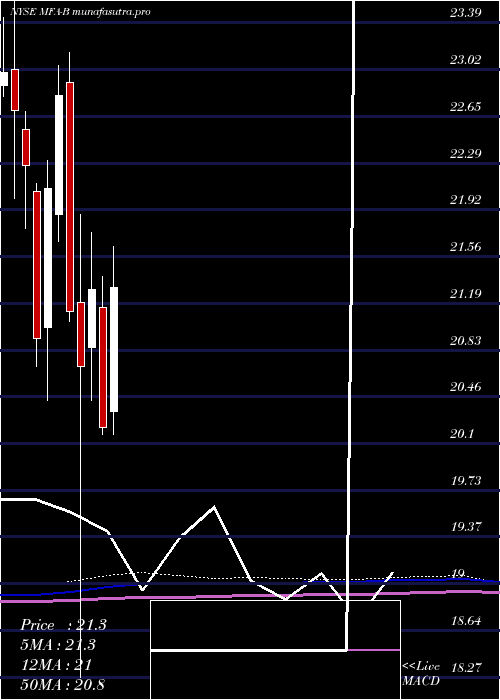This screenshot has width=500, height=700.
Task: Click the 23.39 price axis label
Action: (x=465, y=12)
